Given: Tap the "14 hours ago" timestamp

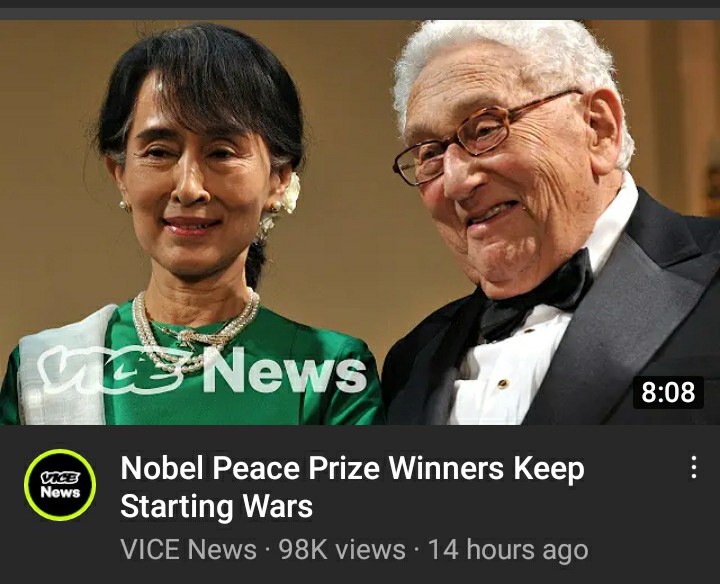Looking at the screenshot, I should pyautogui.click(x=508, y=549).
